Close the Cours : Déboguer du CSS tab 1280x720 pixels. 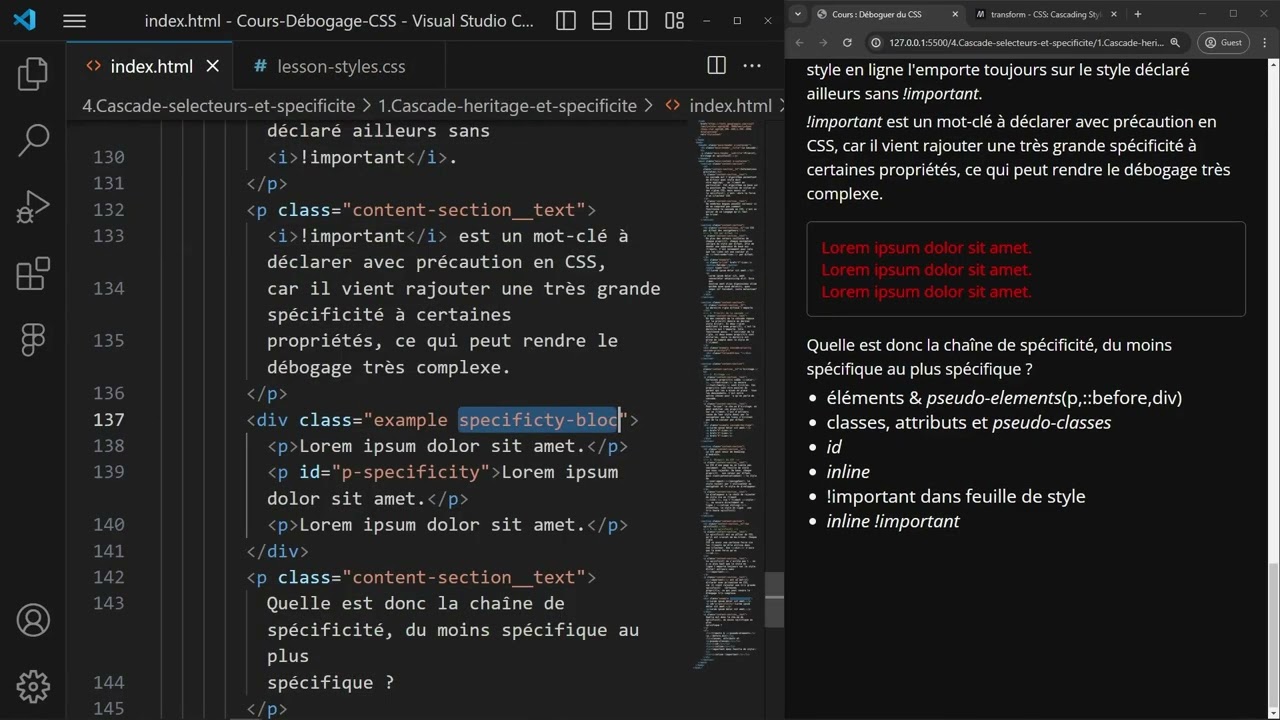click(955, 14)
